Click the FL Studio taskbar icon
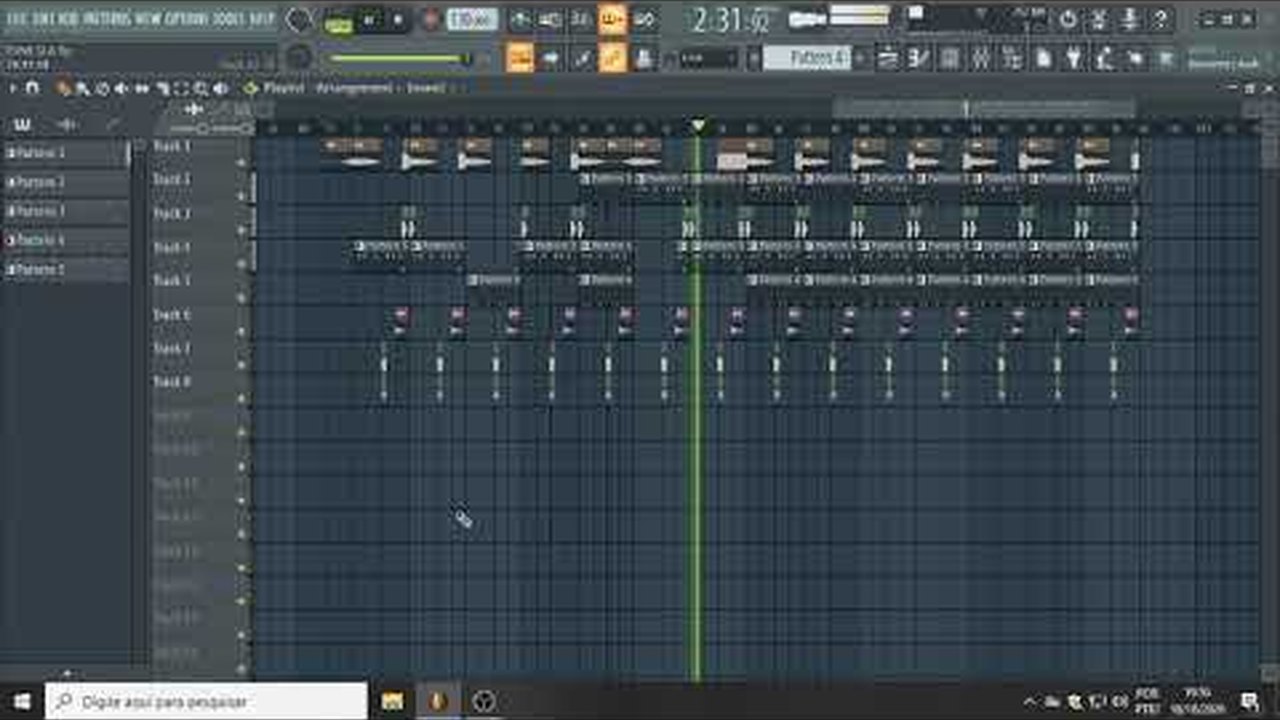 click(x=438, y=701)
